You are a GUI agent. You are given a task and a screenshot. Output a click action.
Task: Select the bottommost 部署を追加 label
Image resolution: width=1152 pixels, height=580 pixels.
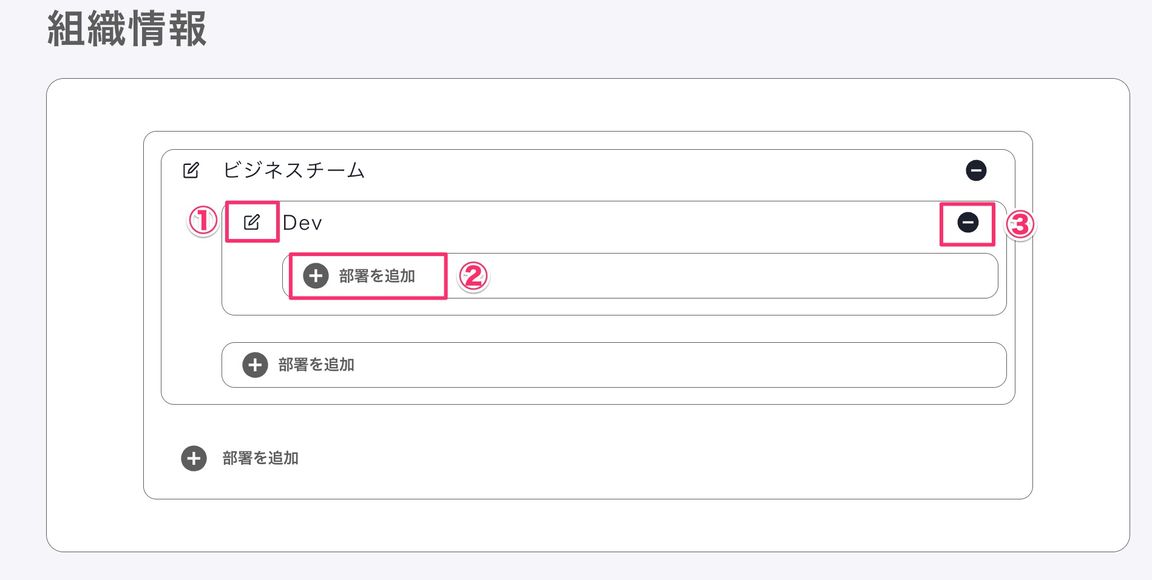click(260, 459)
